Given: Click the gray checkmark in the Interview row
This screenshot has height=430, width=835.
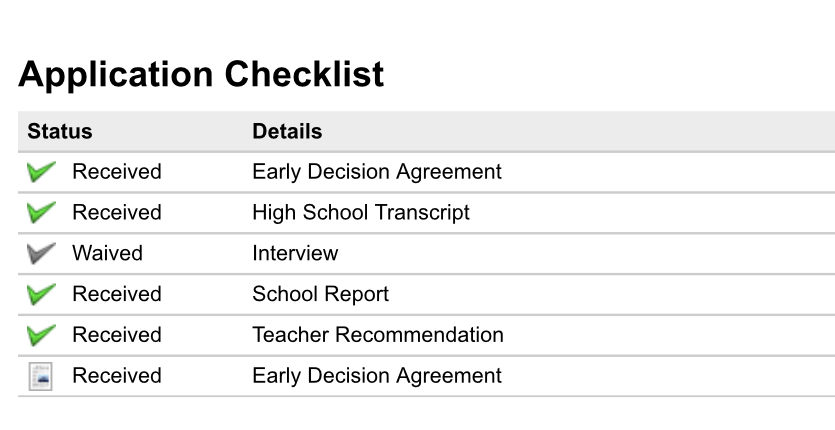Looking at the screenshot, I should (41, 253).
